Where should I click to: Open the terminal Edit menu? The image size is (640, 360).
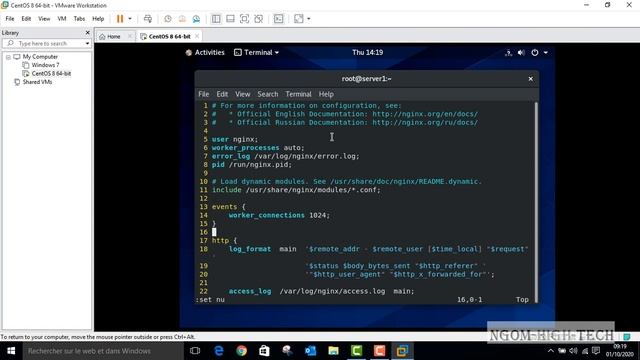point(222,94)
